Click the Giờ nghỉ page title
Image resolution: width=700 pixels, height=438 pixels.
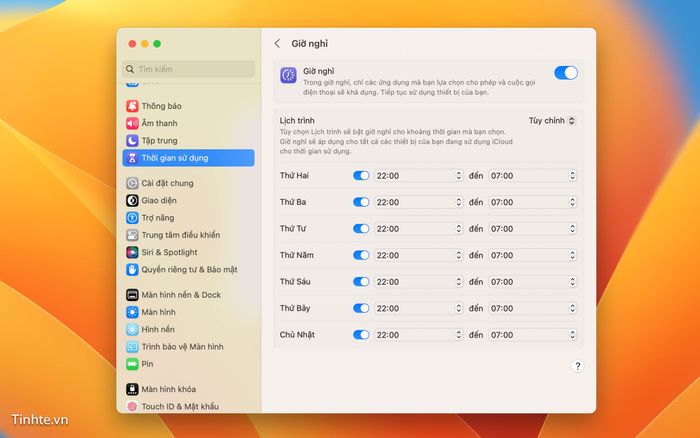[309, 44]
